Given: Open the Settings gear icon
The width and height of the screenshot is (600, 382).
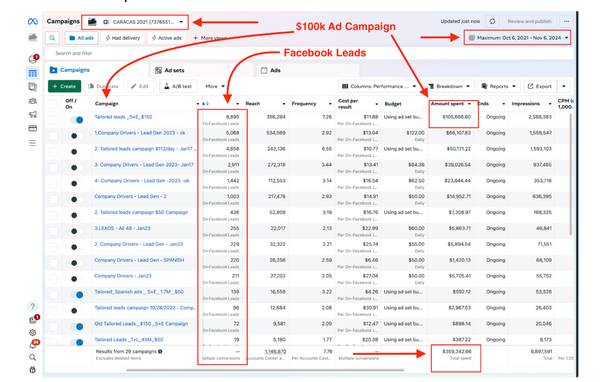Looking at the screenshot, I should click(x=33, y=332).
